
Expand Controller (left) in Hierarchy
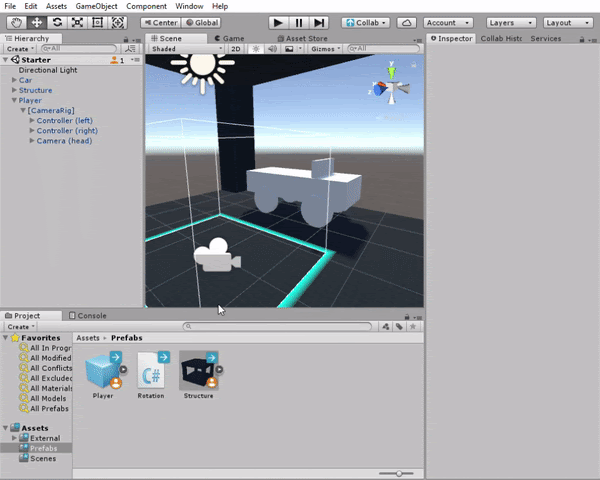32,121
